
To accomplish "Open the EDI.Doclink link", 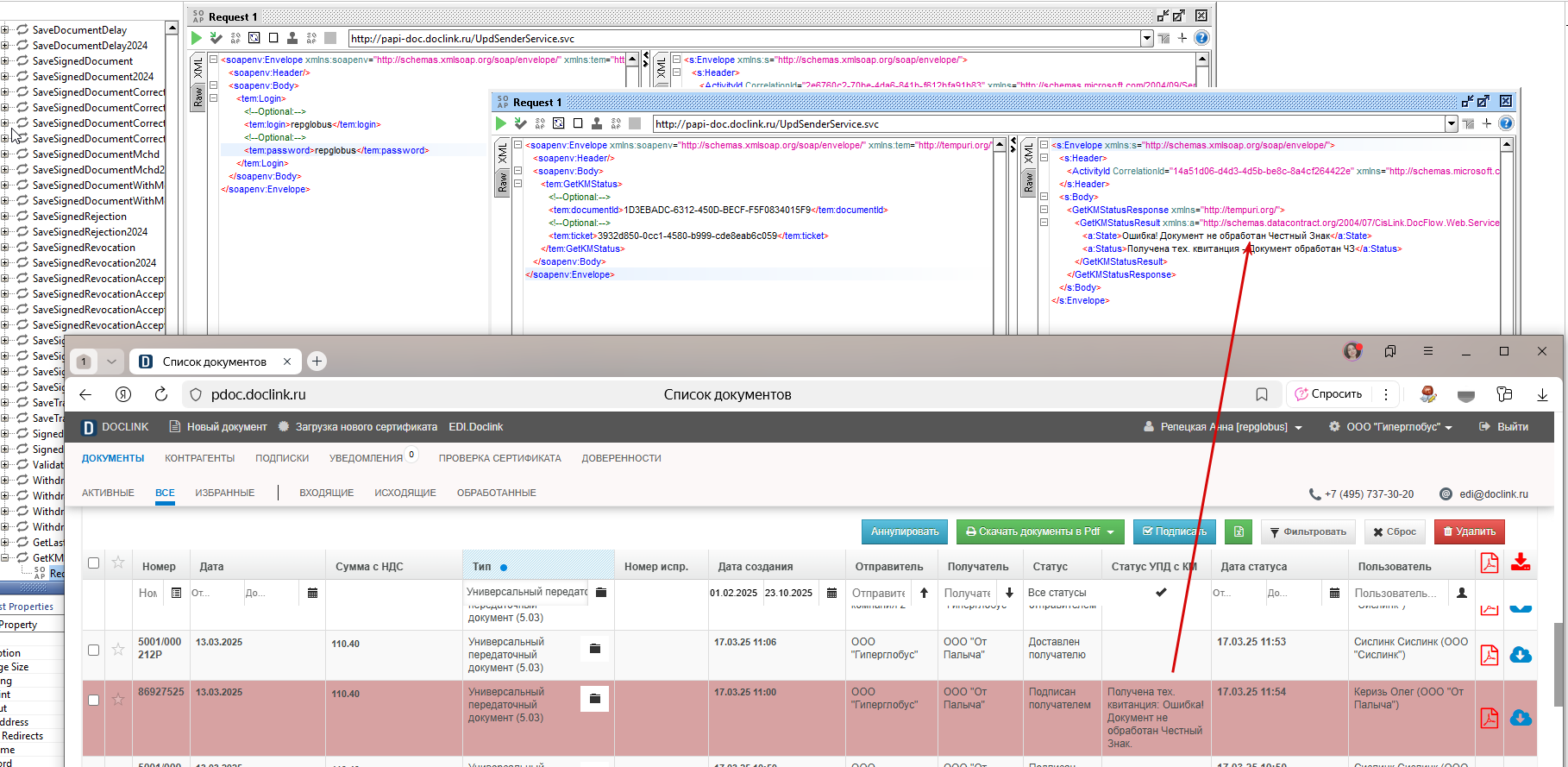I will [x=475, y=427].
